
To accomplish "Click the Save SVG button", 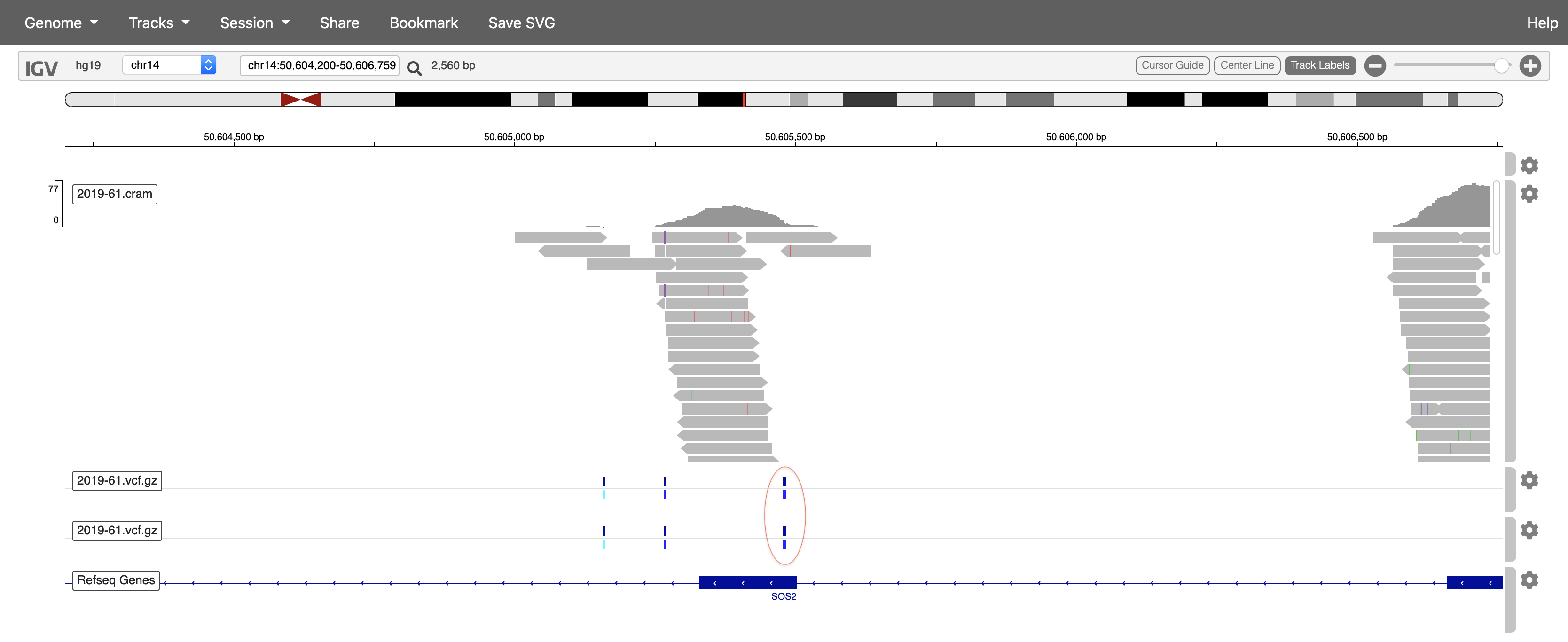I will point(521,23).
